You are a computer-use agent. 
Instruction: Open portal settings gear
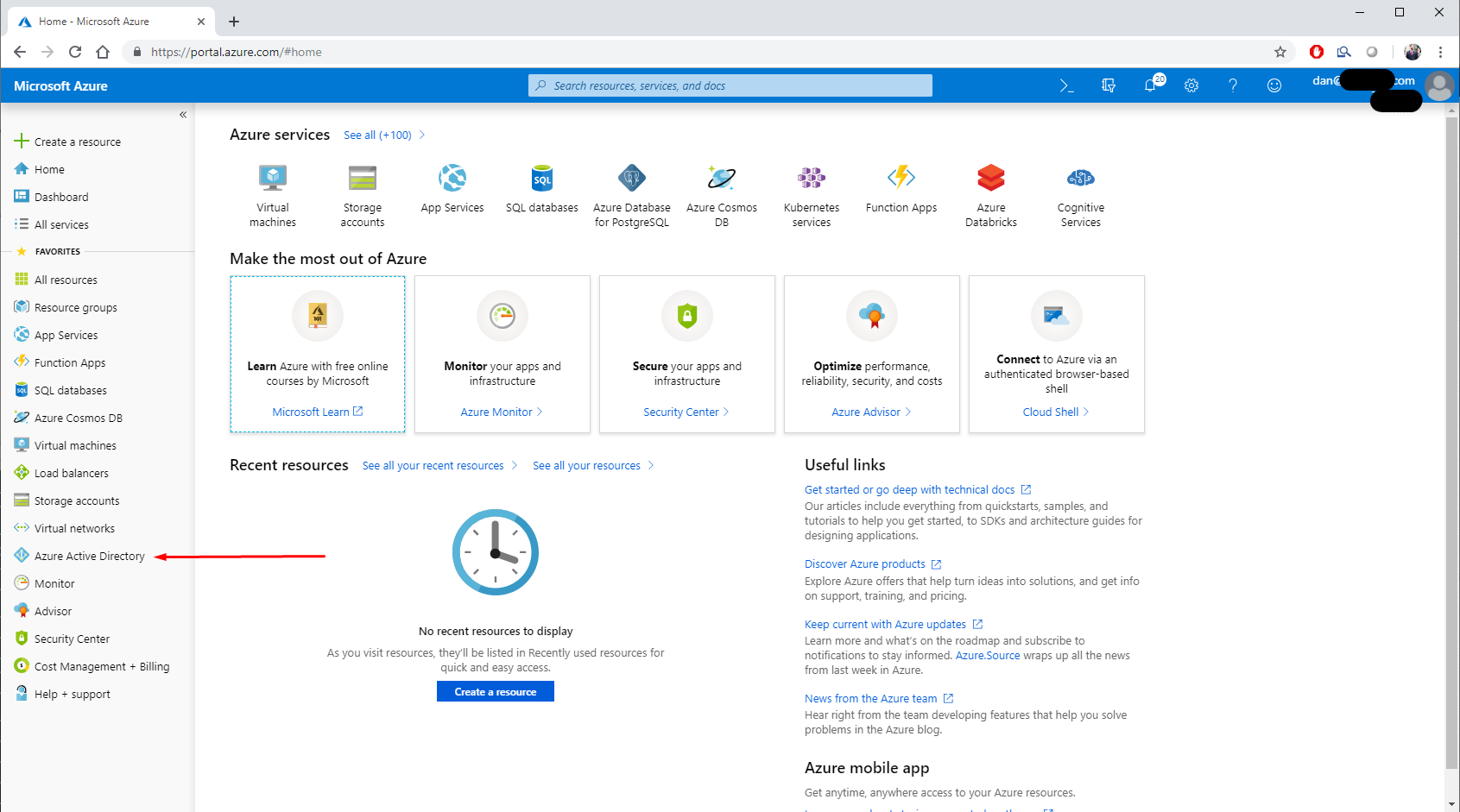pos(1191,85)
